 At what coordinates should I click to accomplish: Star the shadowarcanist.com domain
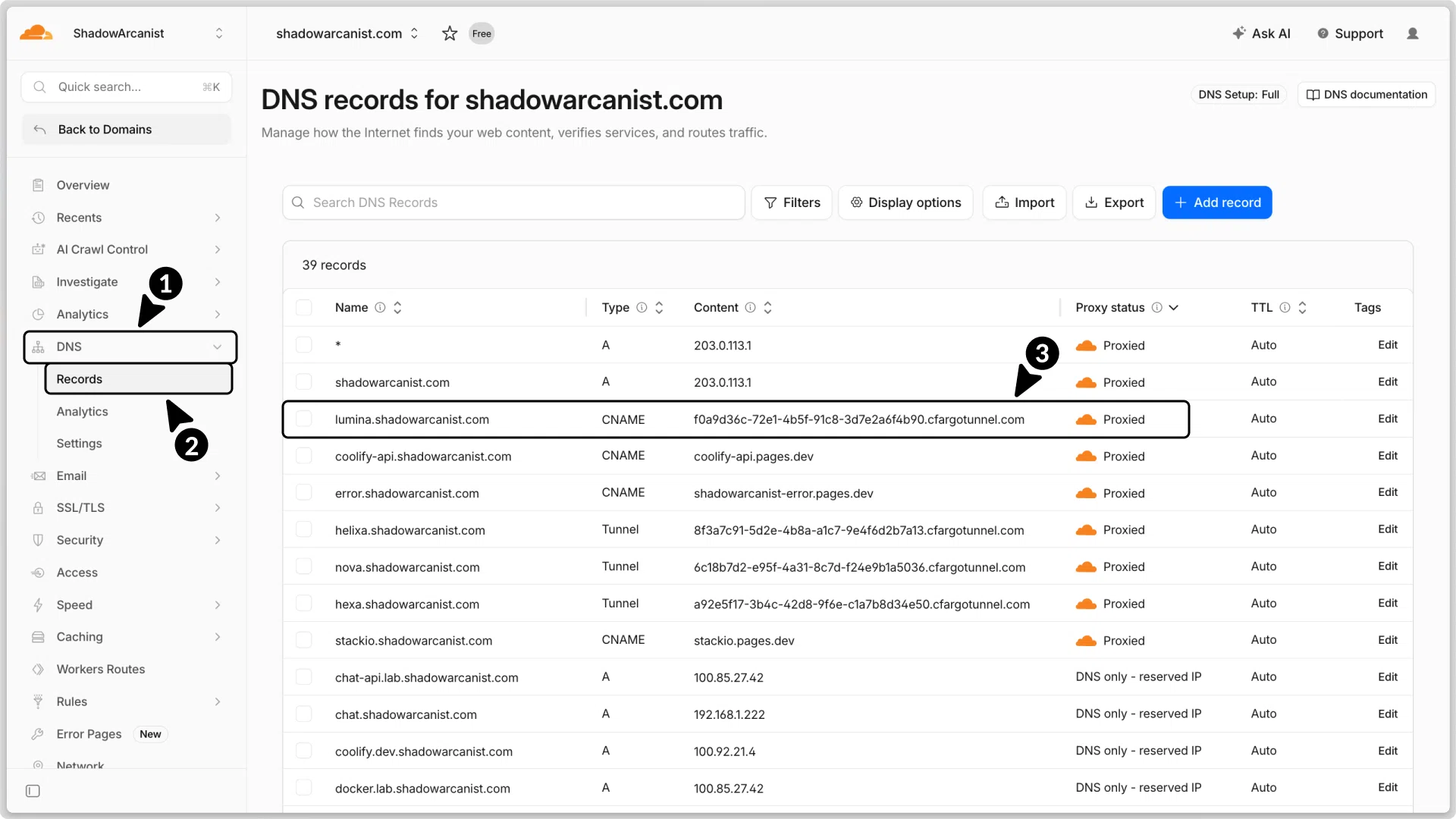(450, 33)
